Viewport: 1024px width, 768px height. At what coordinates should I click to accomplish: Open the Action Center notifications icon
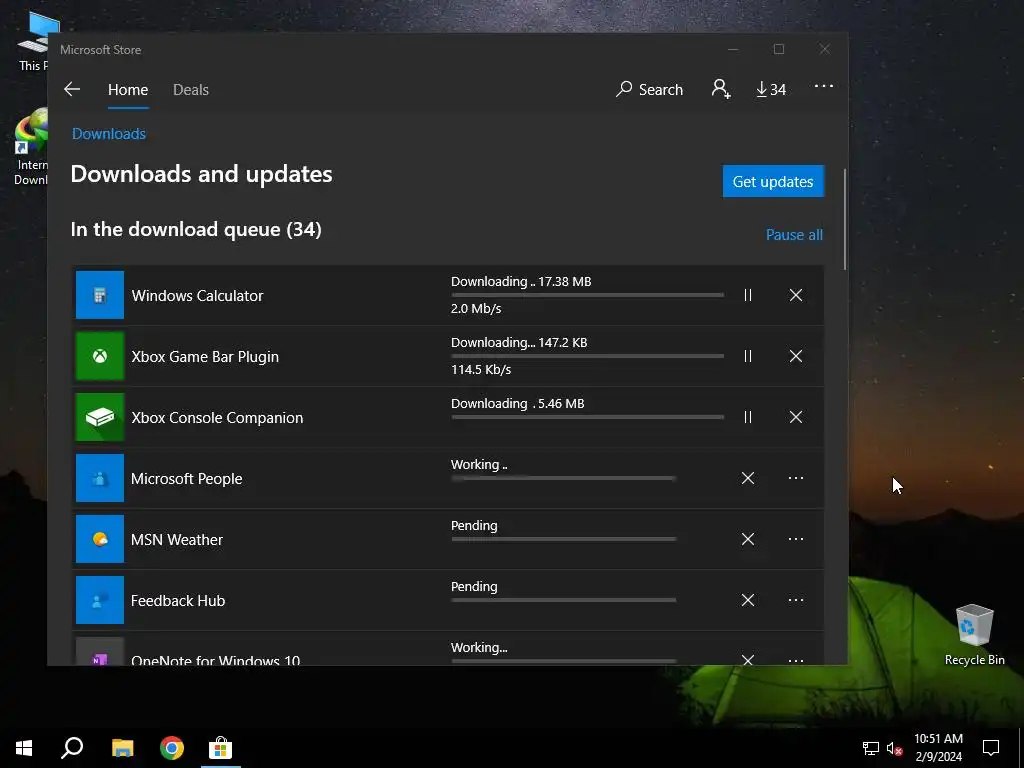click(991, 748)
